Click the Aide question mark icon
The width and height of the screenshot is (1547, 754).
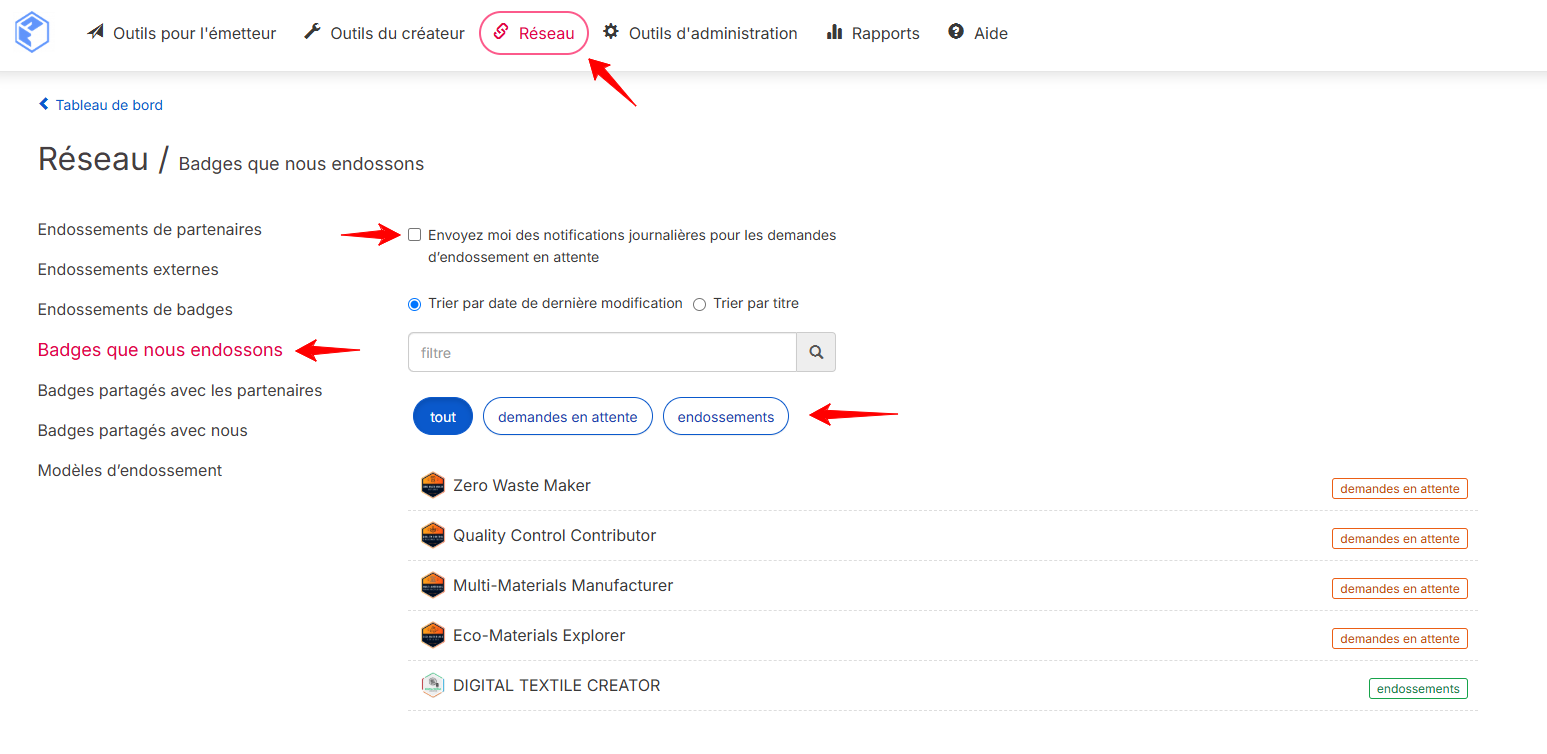tap(956, 32)
